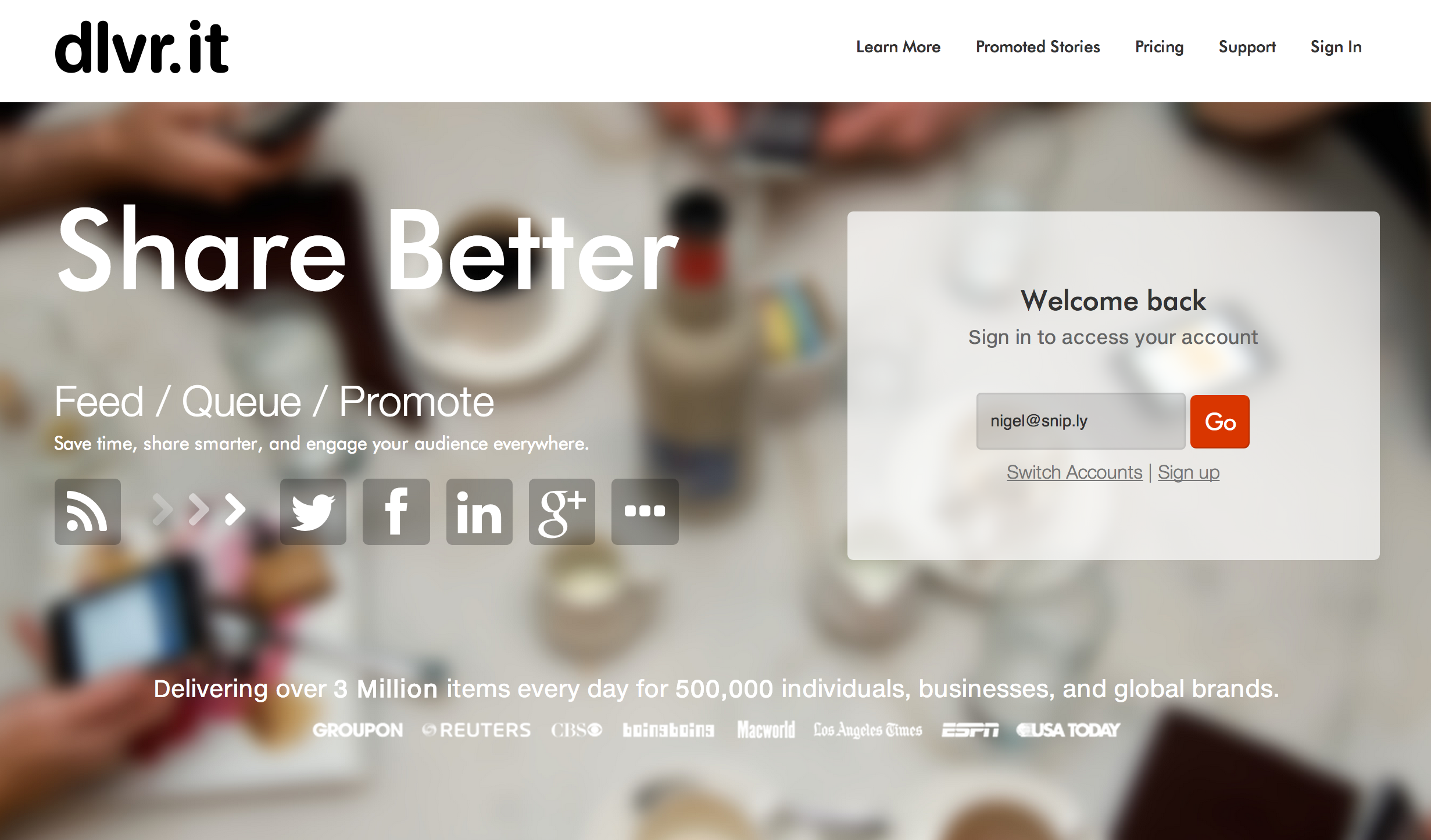This screenshot has width=1431, height=840.
Task: Click the dlvr.it logo
Action: click(x=149, y=47)
